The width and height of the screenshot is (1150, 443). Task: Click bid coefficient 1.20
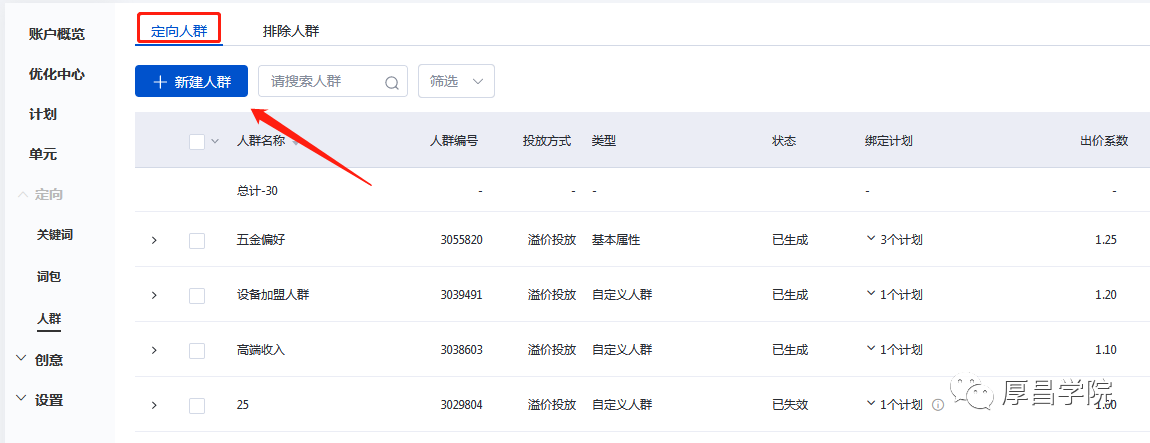point(1106,295)
